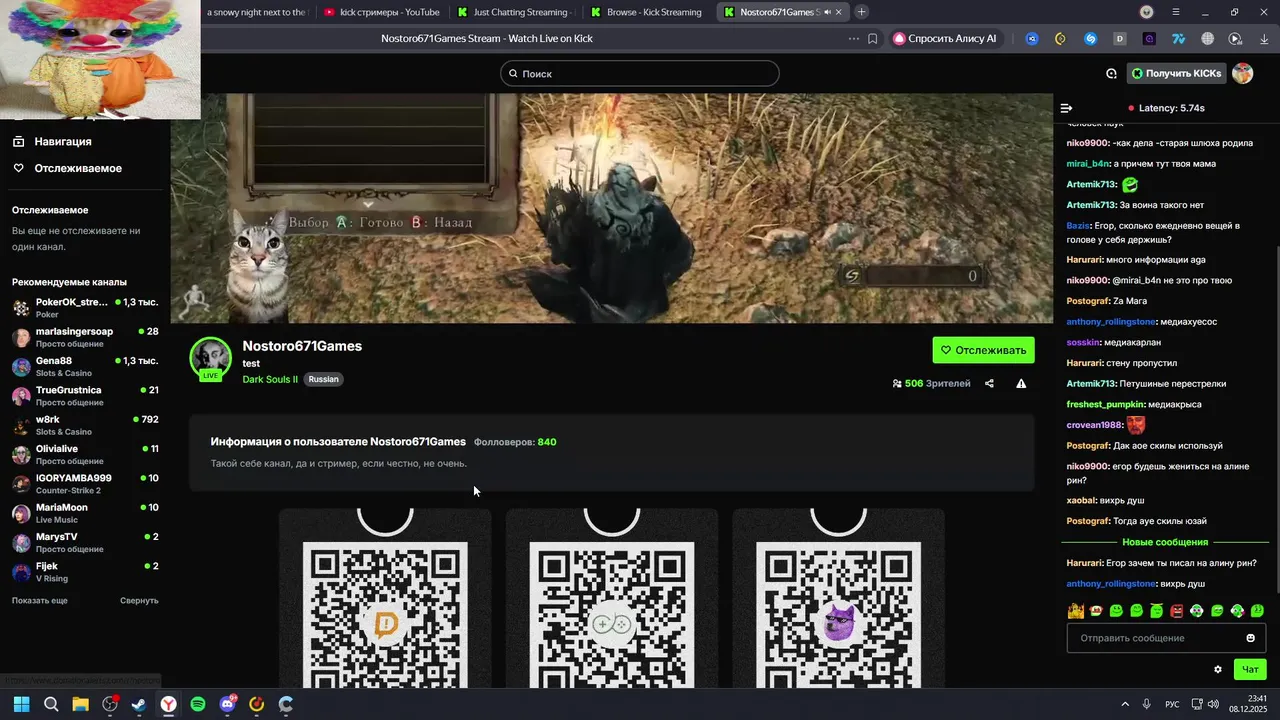Screen dimensions: 1280x720
Task: Open recommended channel w8rk
Action: tap(84, 425)
